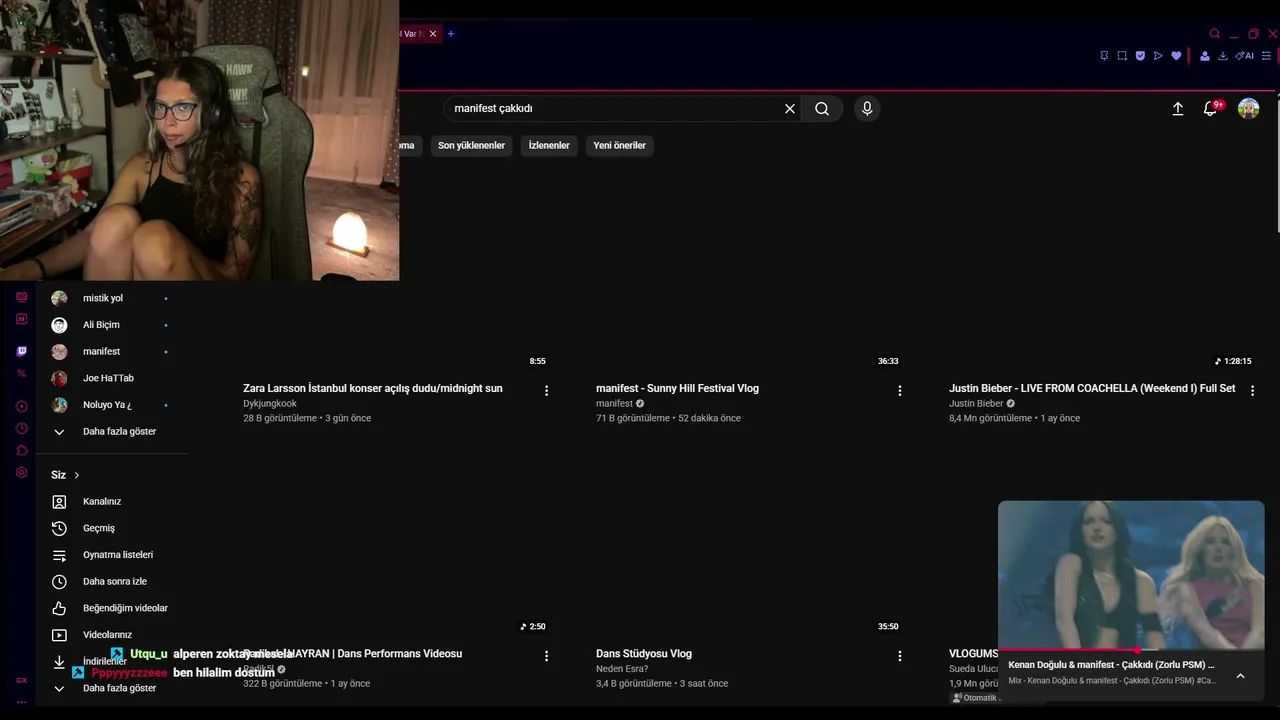Open the browser sidebar player icon

coord(22,406)
